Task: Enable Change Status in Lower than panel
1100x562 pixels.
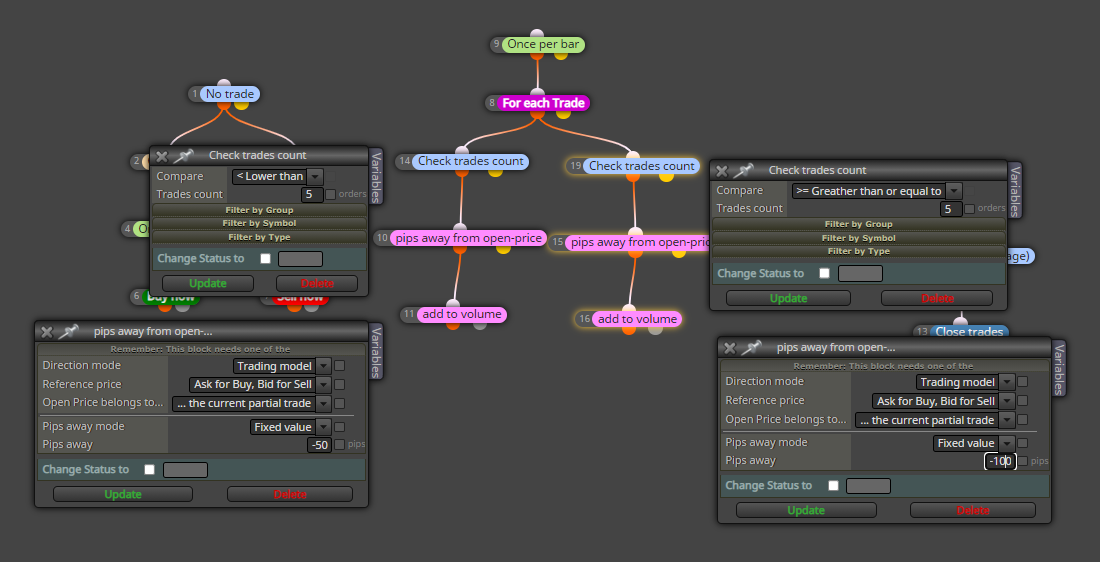Action: 265,258
